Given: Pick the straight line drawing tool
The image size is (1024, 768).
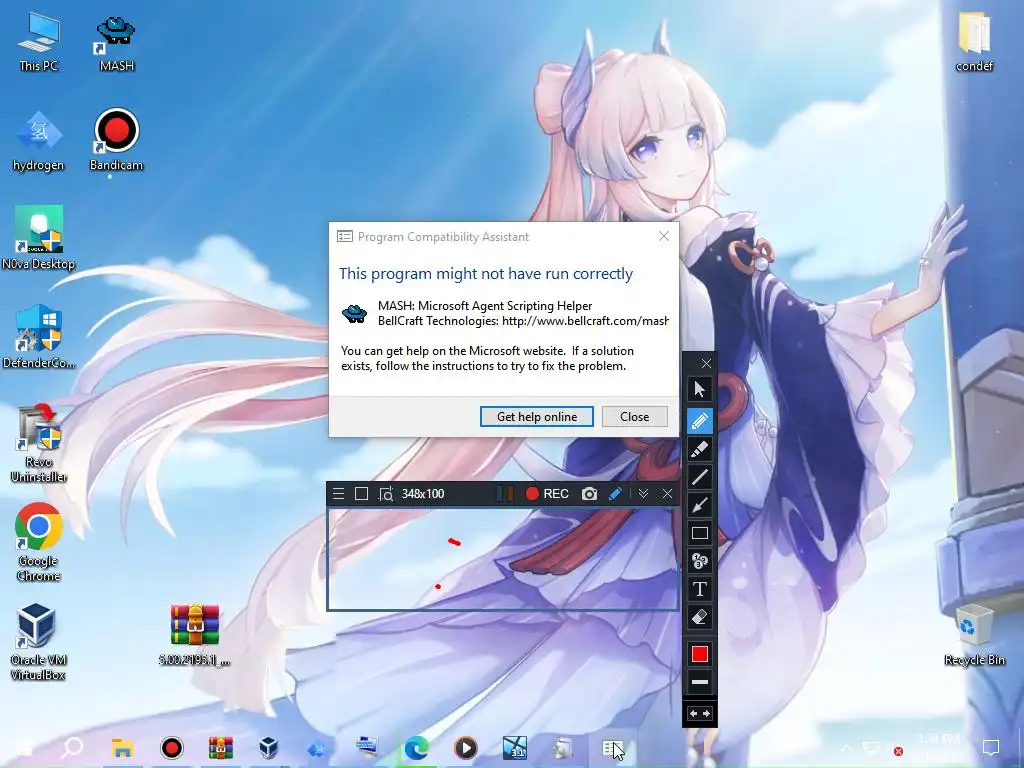Looking at the screenshot, I should 699,477.
